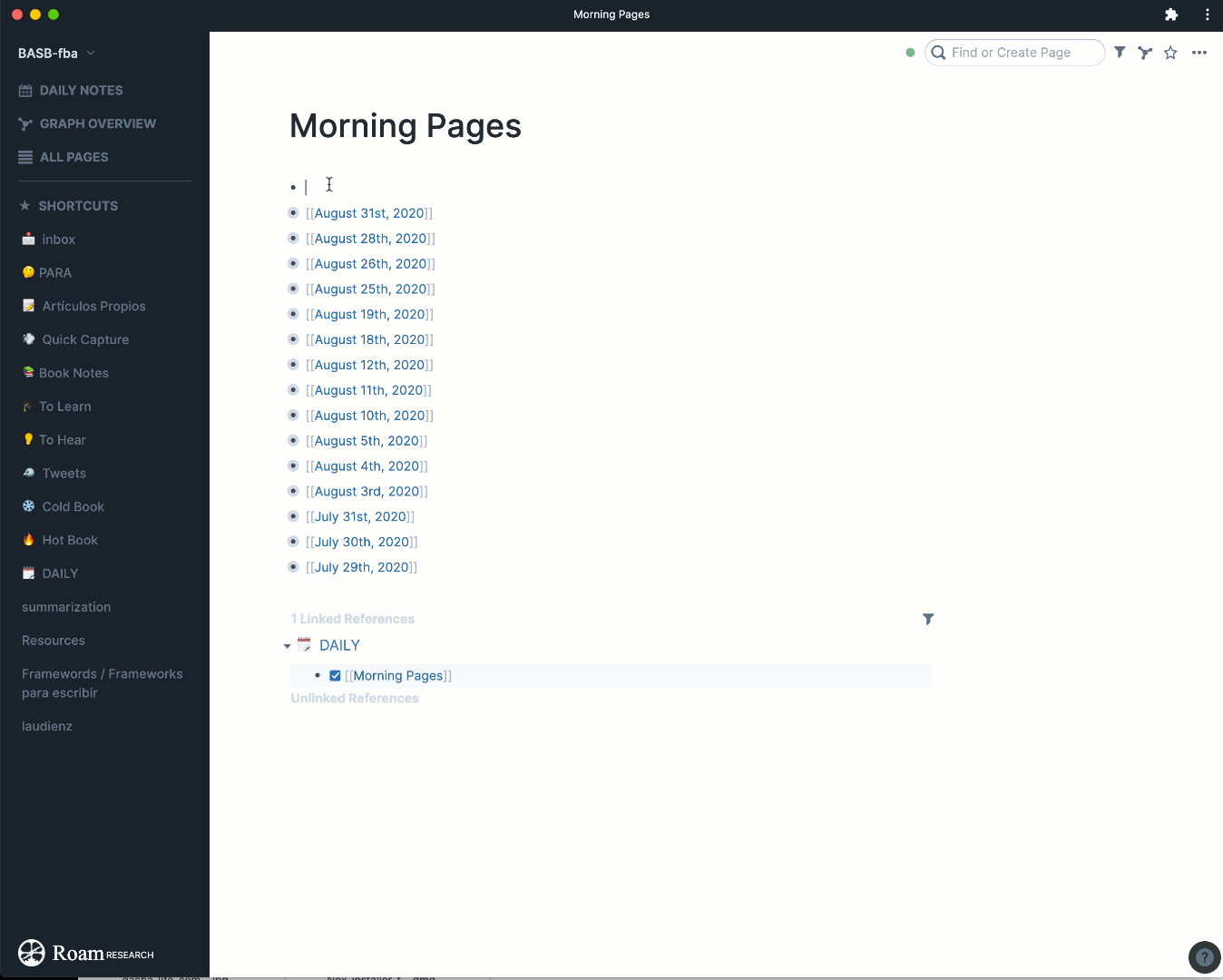Open the To Learn shortcut
Image resolution: width=1223 pixels, height=980 pixels.
click(x=65, y=407)
